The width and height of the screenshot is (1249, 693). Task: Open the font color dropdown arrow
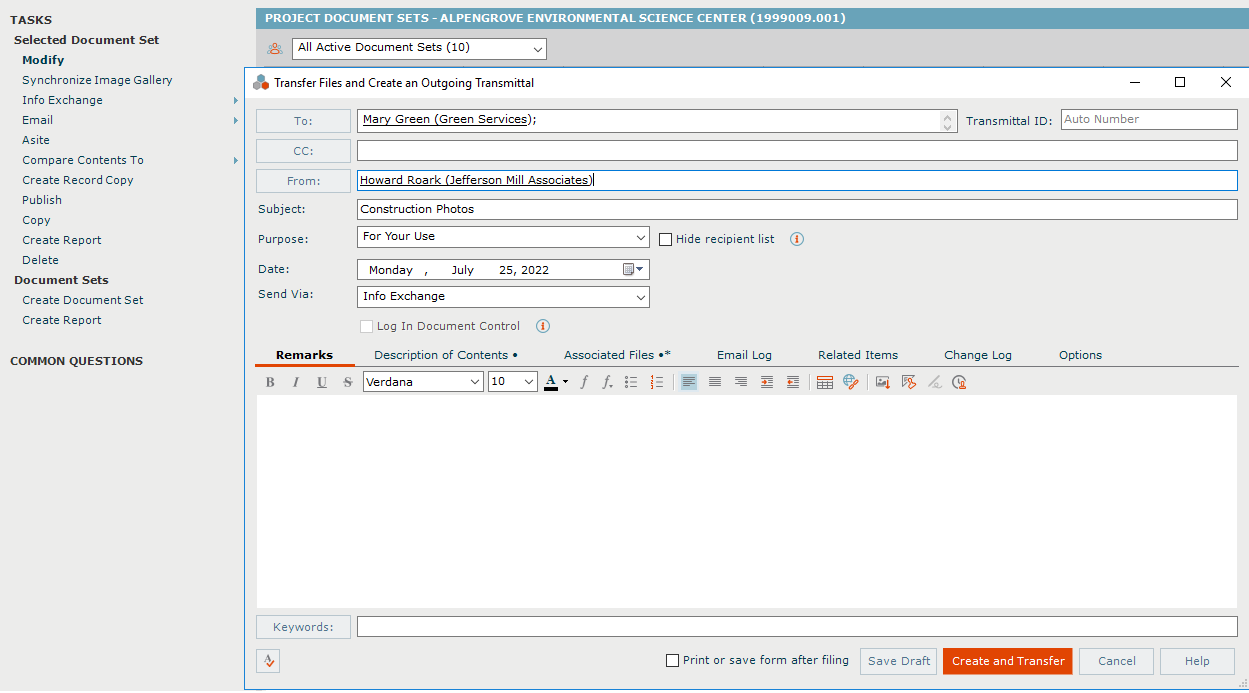pyautogui.click(x=565, y=382)
